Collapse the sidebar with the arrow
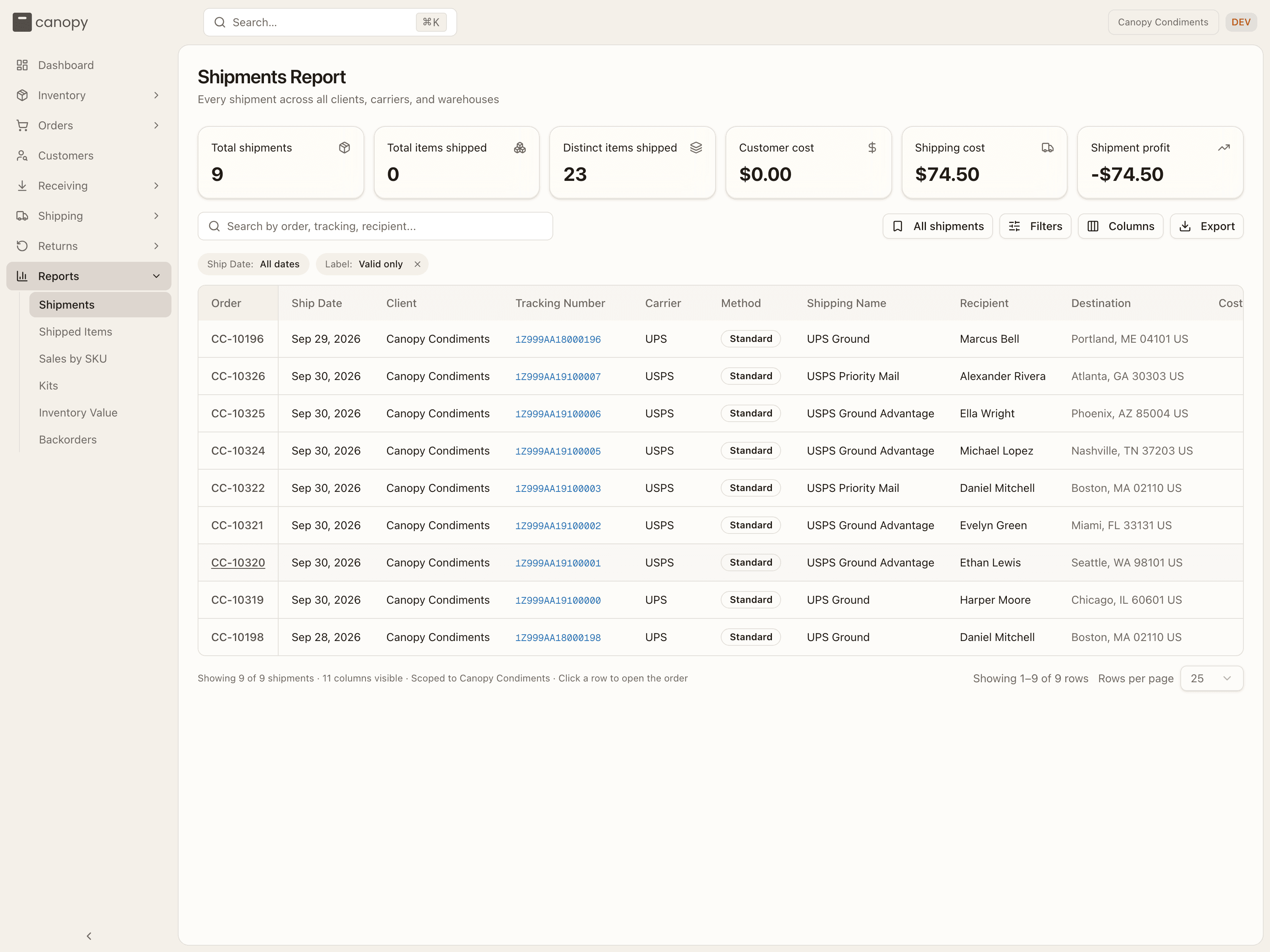The width and height of the screenshot is (1270, 952). tap(89, 936)
